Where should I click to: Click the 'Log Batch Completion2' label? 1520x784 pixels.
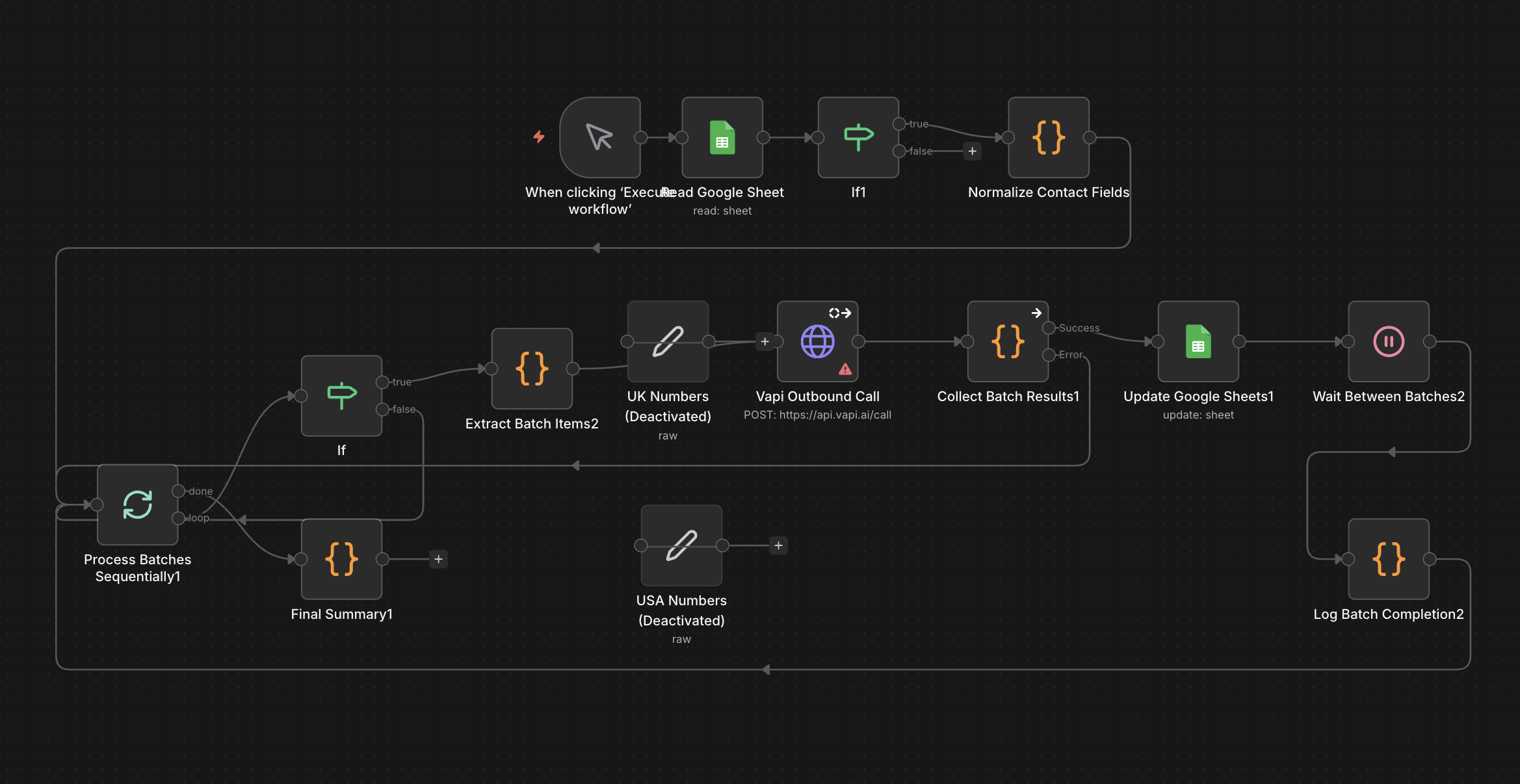(x=1389, y=614)
